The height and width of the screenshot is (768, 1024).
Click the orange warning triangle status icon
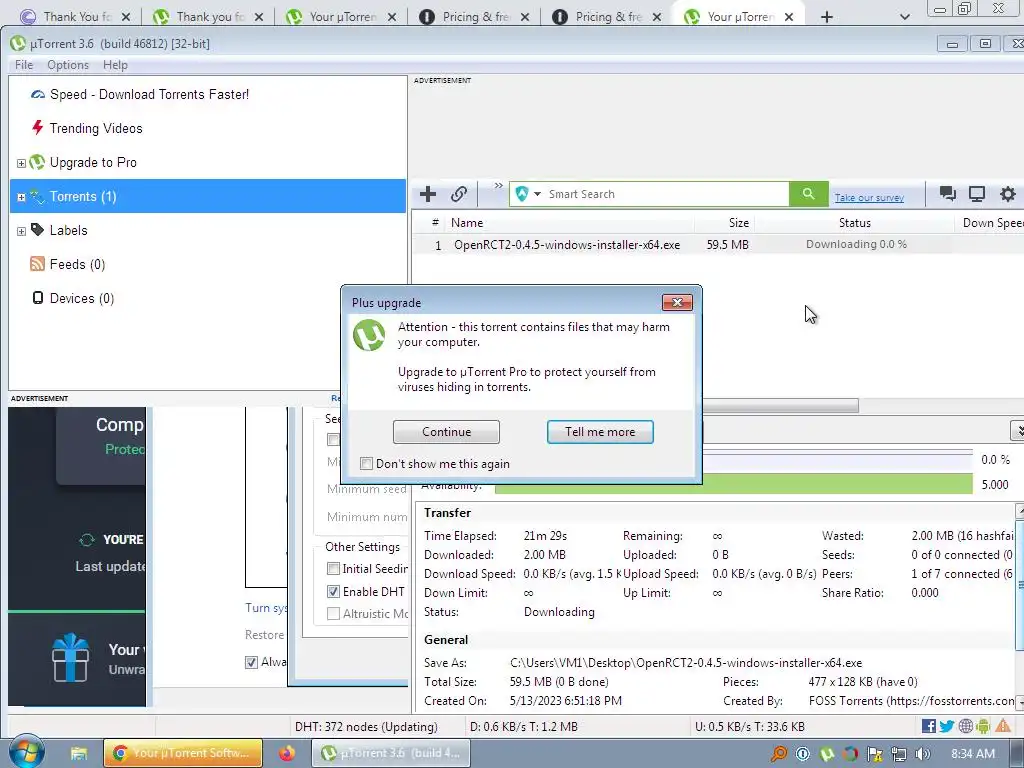click(1002, 726)
